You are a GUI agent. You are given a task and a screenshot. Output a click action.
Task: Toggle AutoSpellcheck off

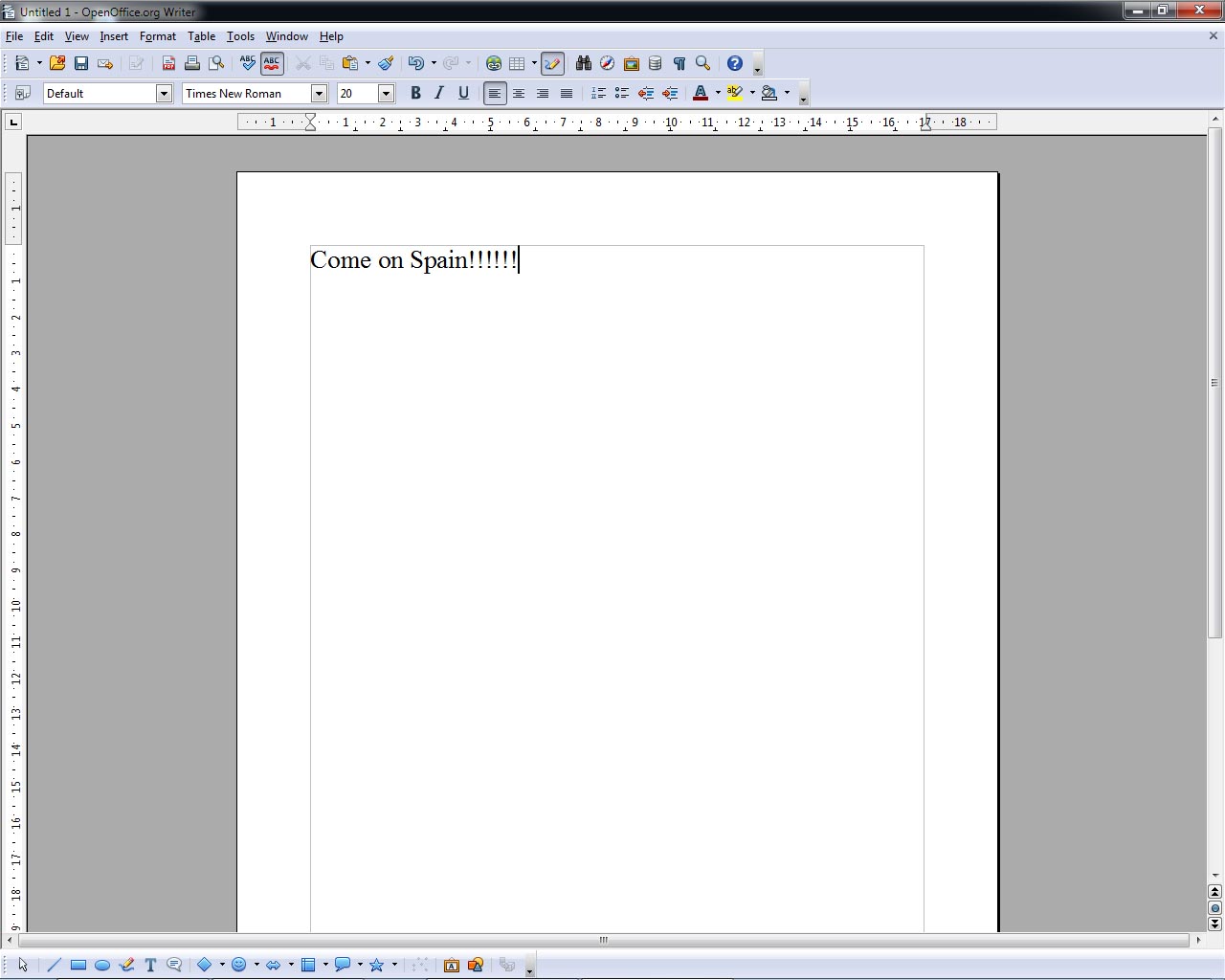[x=272, y=63]
